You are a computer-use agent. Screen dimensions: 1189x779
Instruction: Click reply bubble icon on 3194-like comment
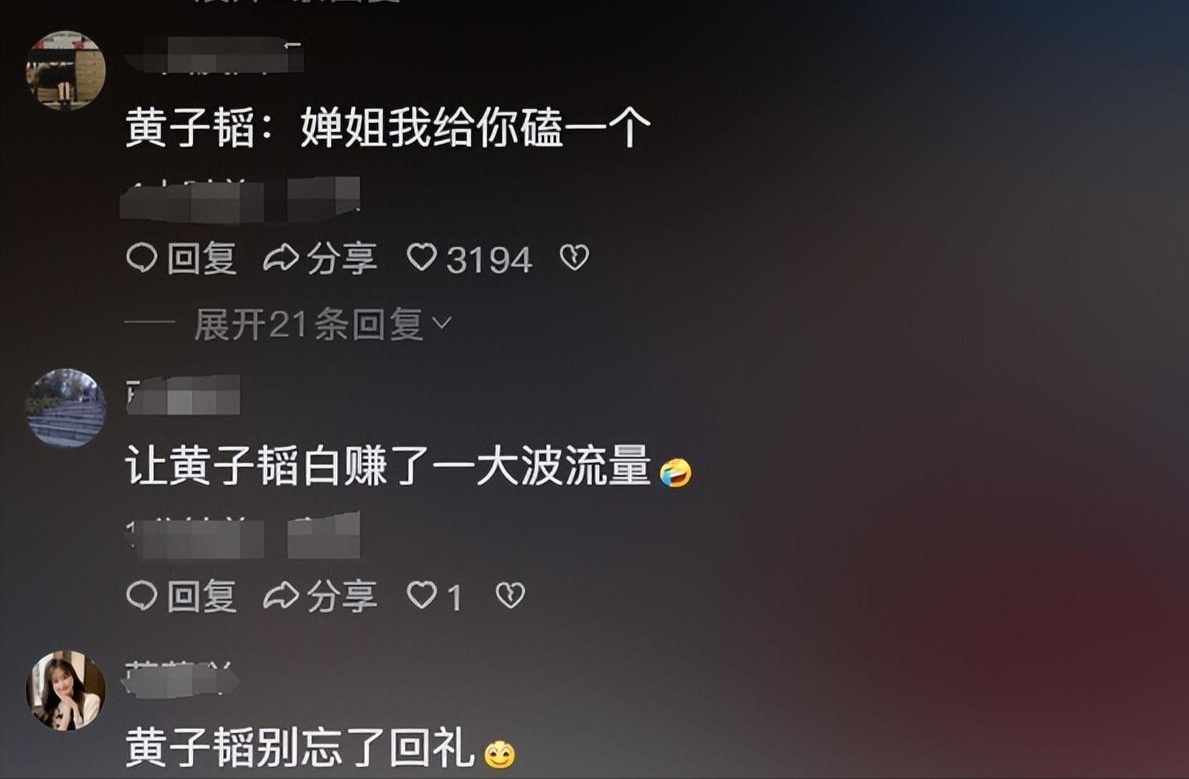(x=142, y=258)
